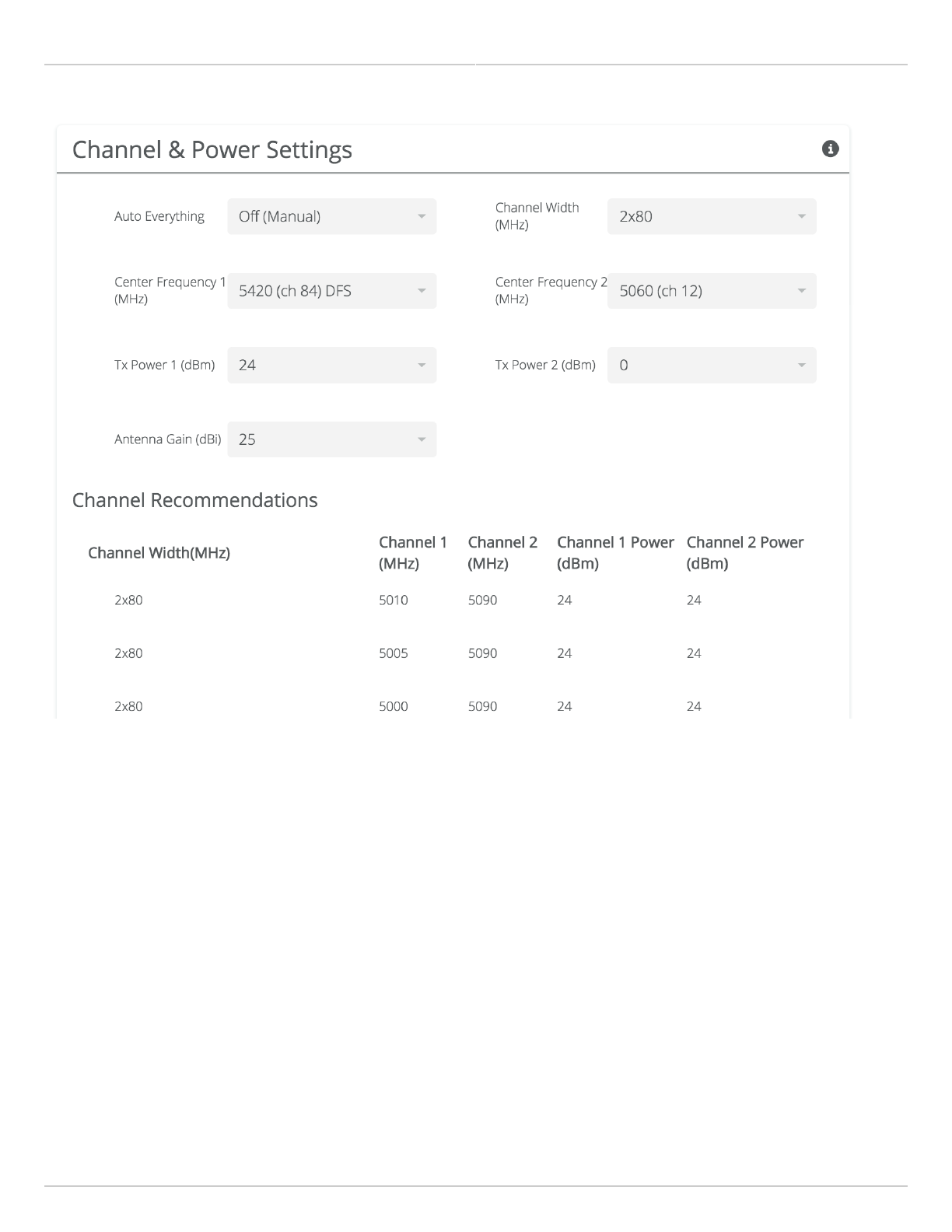Open the Auto Everything dropdown

331,216
